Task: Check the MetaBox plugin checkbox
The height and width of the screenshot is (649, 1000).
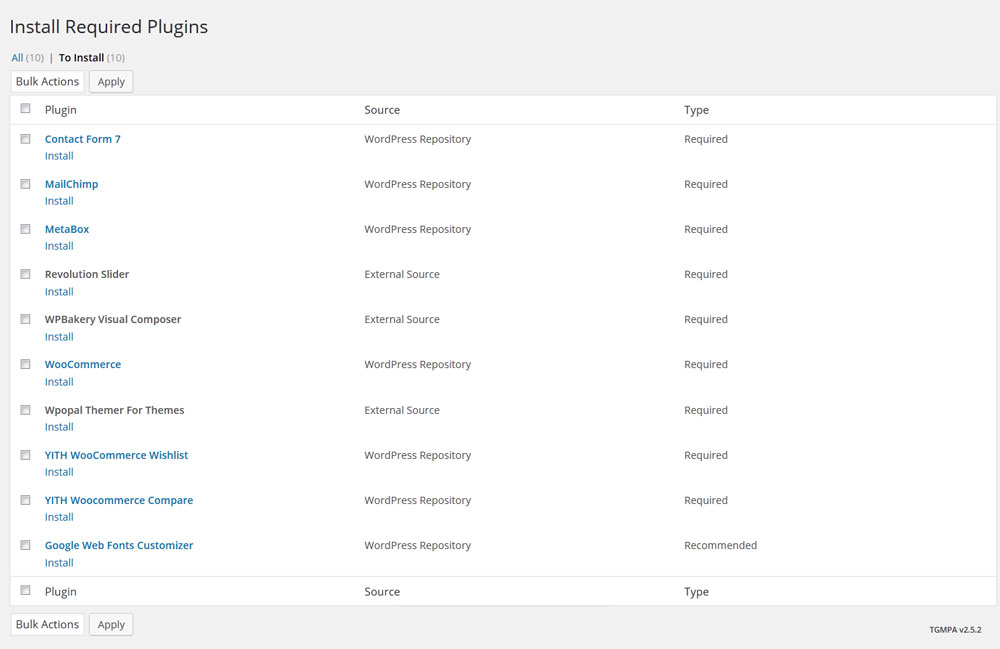Action: tap(25, 229)
